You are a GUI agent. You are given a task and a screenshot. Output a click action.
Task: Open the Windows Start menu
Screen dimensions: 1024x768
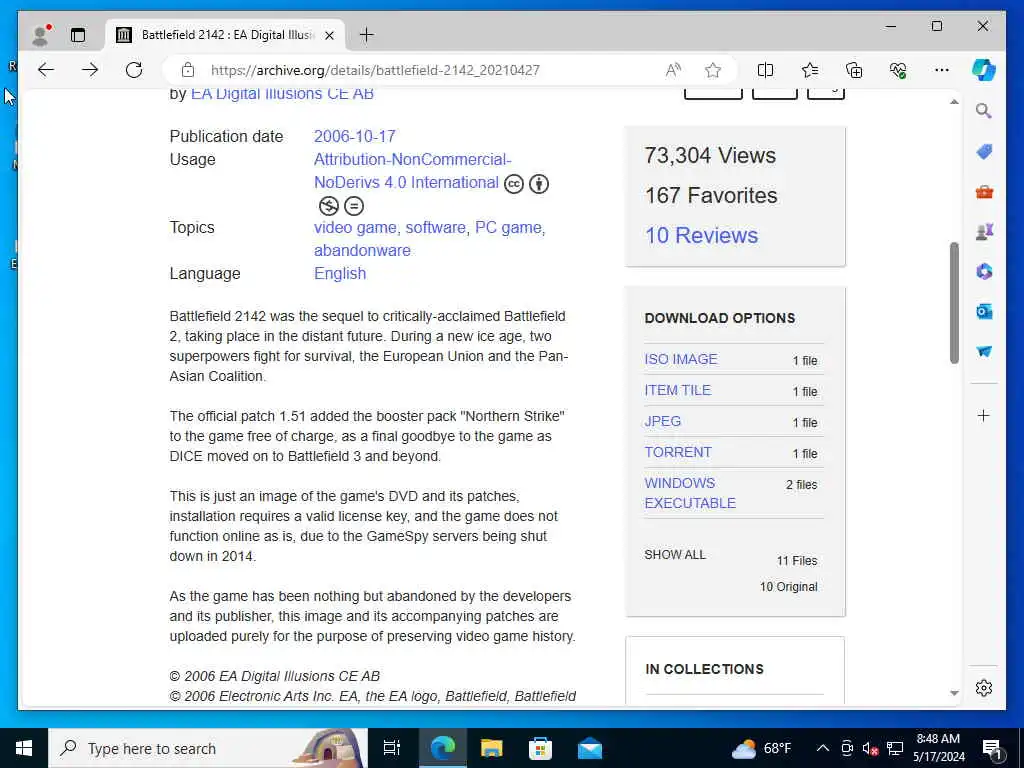(x=24, y=748)
